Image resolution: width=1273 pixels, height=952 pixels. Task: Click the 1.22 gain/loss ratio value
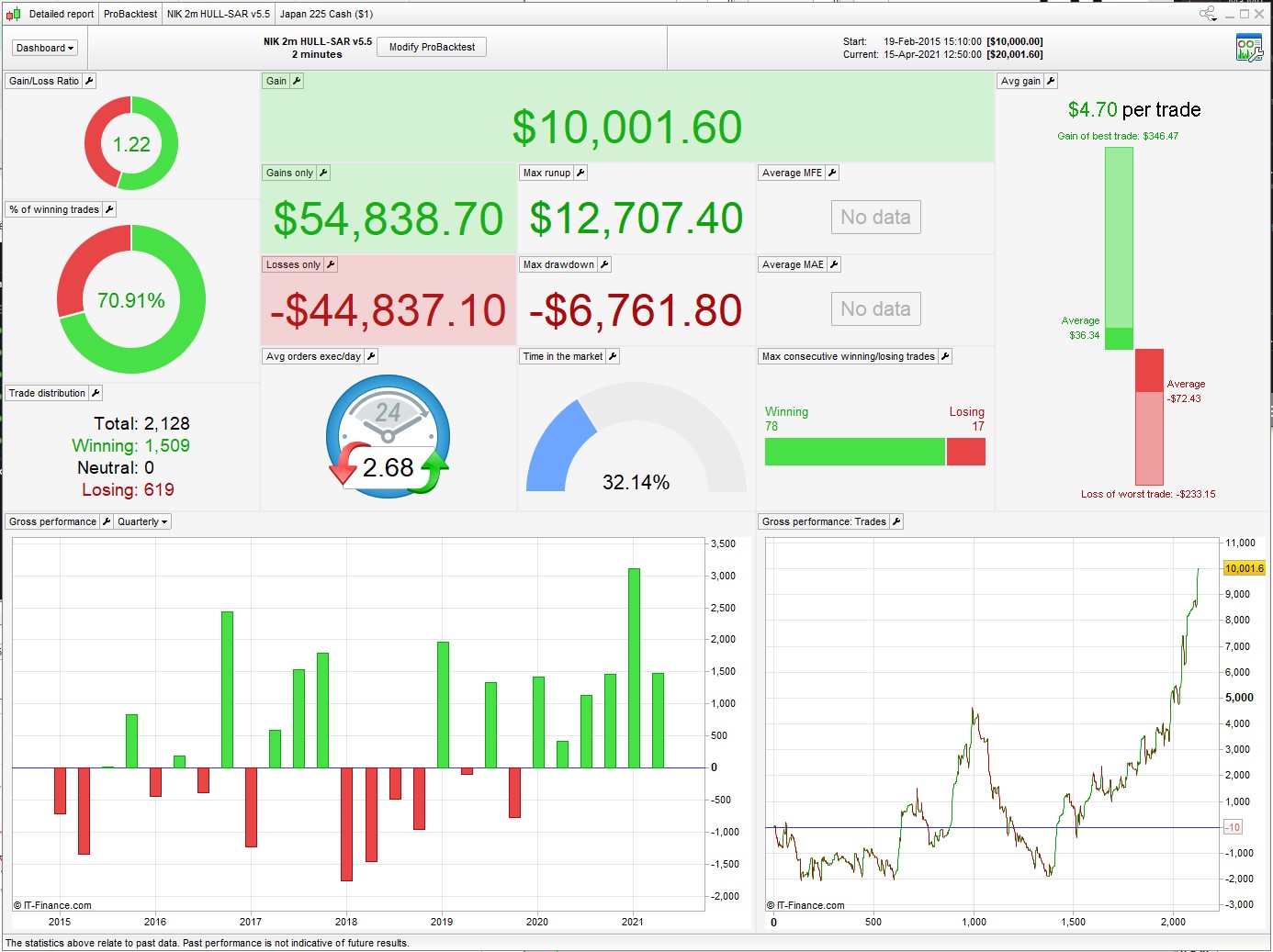pyautogui.click(x=131, y=144)
